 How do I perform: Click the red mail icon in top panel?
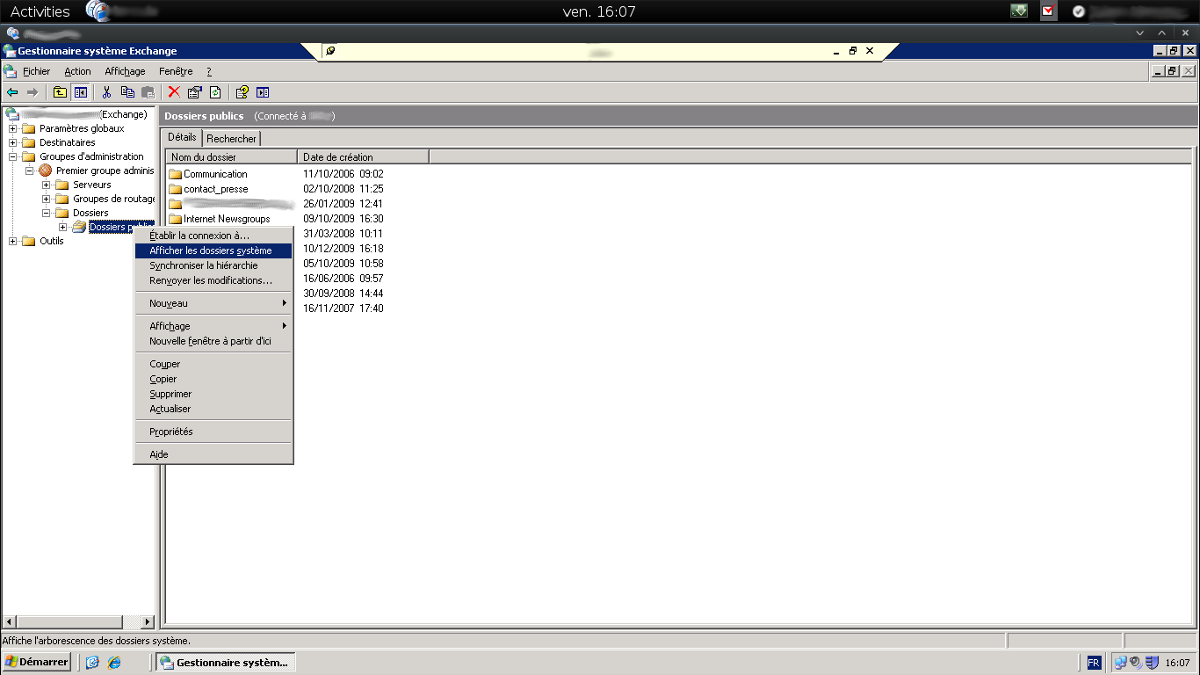coord(1049,11)
